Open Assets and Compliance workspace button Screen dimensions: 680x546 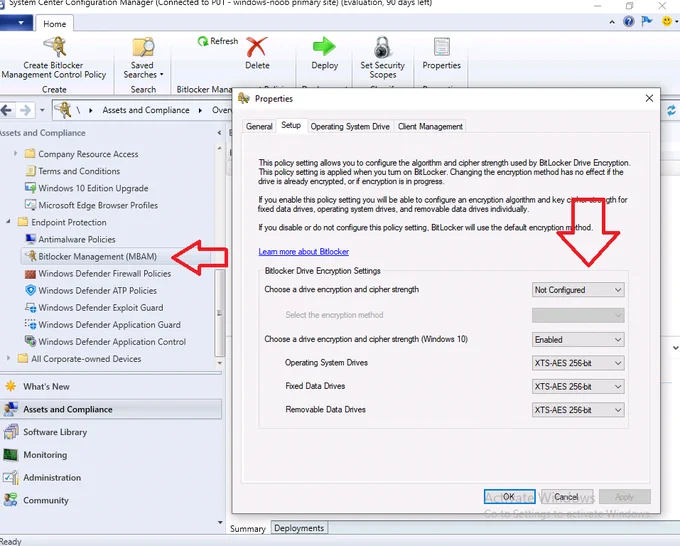[111, 409]
